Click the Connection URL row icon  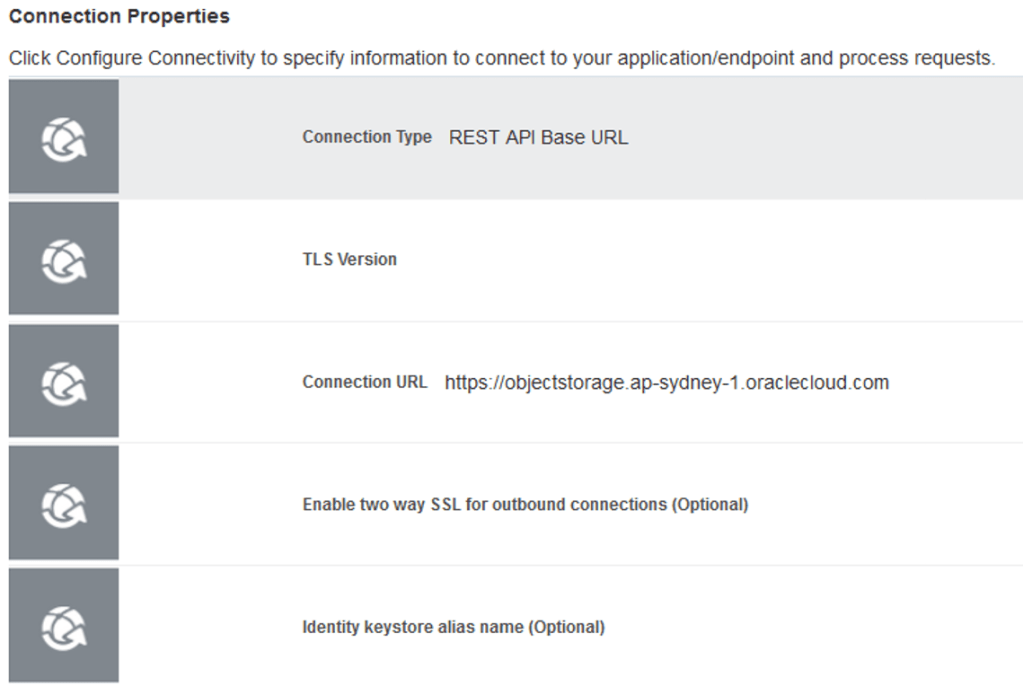[63, 382]
